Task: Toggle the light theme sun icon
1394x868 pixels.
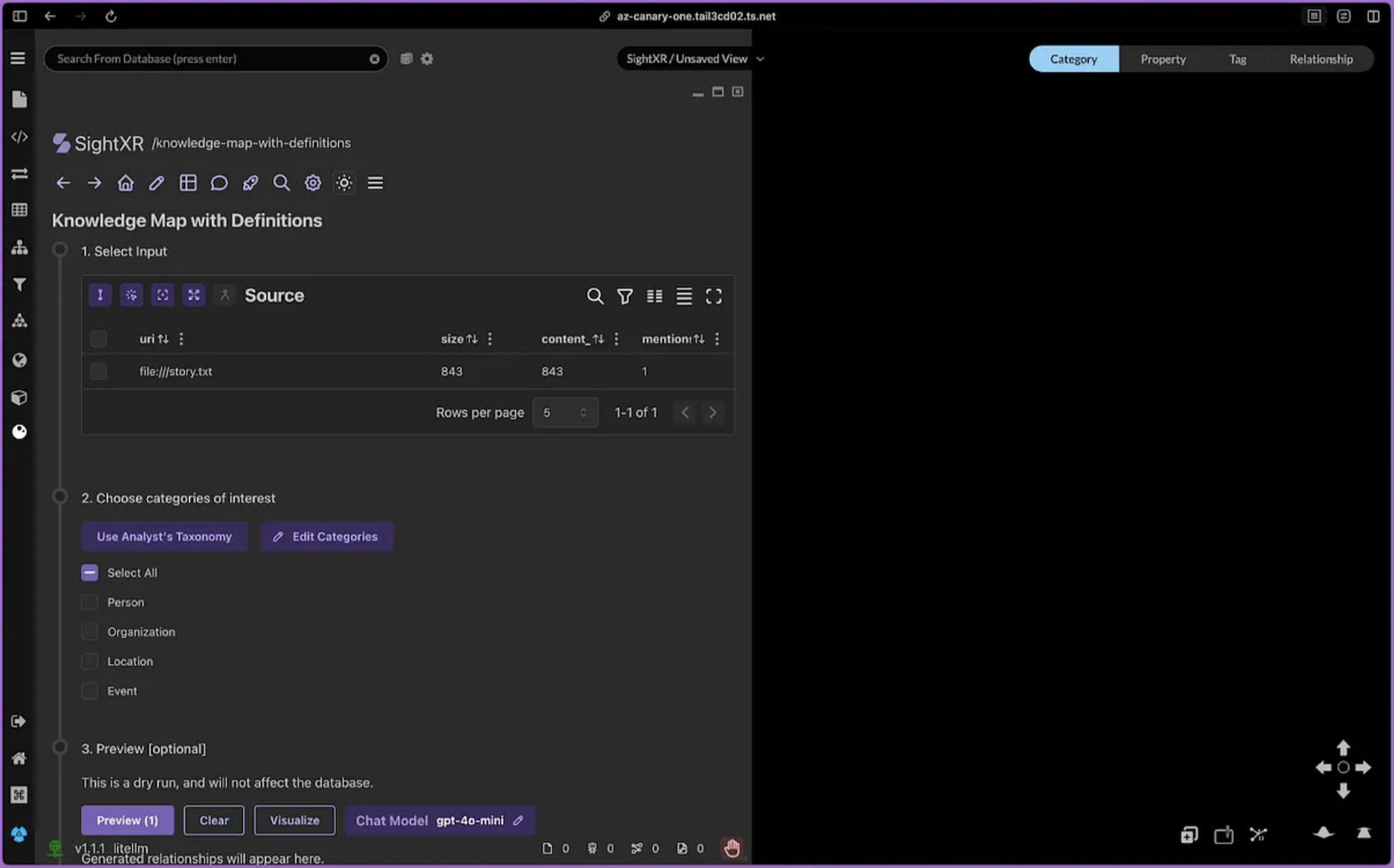Action: point(344,183)
